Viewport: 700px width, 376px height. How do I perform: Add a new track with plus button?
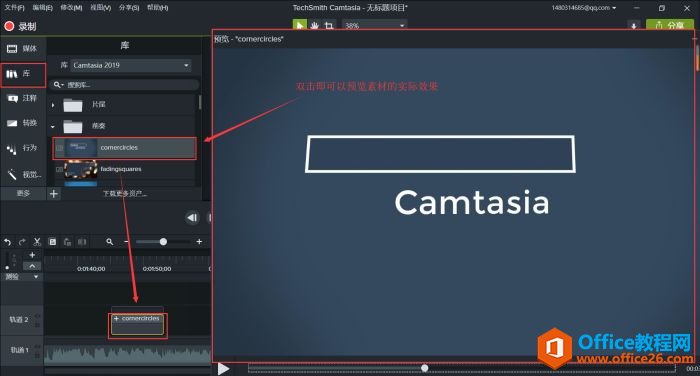point(32,255)
